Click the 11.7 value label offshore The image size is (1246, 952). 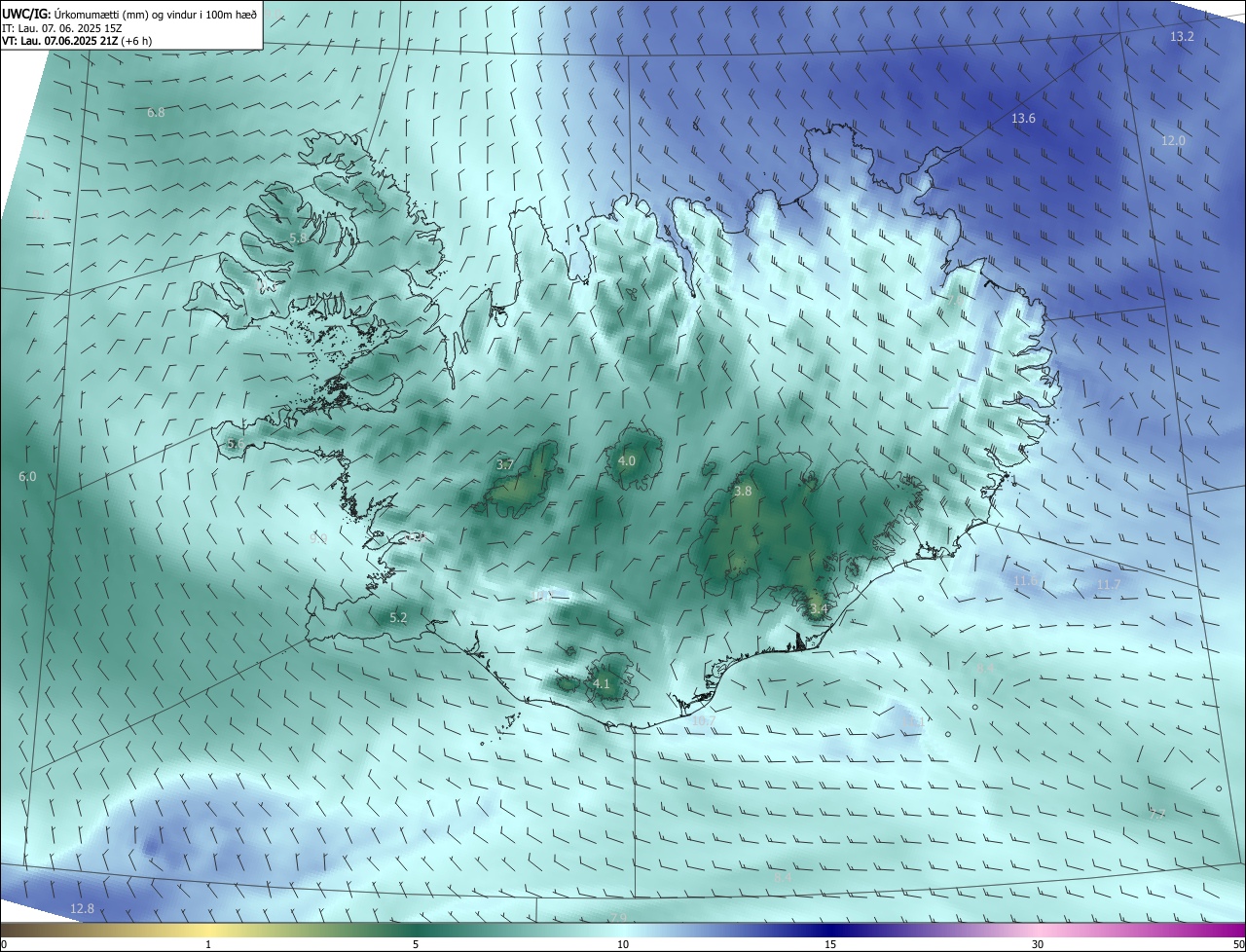[x=1109, y=585]
